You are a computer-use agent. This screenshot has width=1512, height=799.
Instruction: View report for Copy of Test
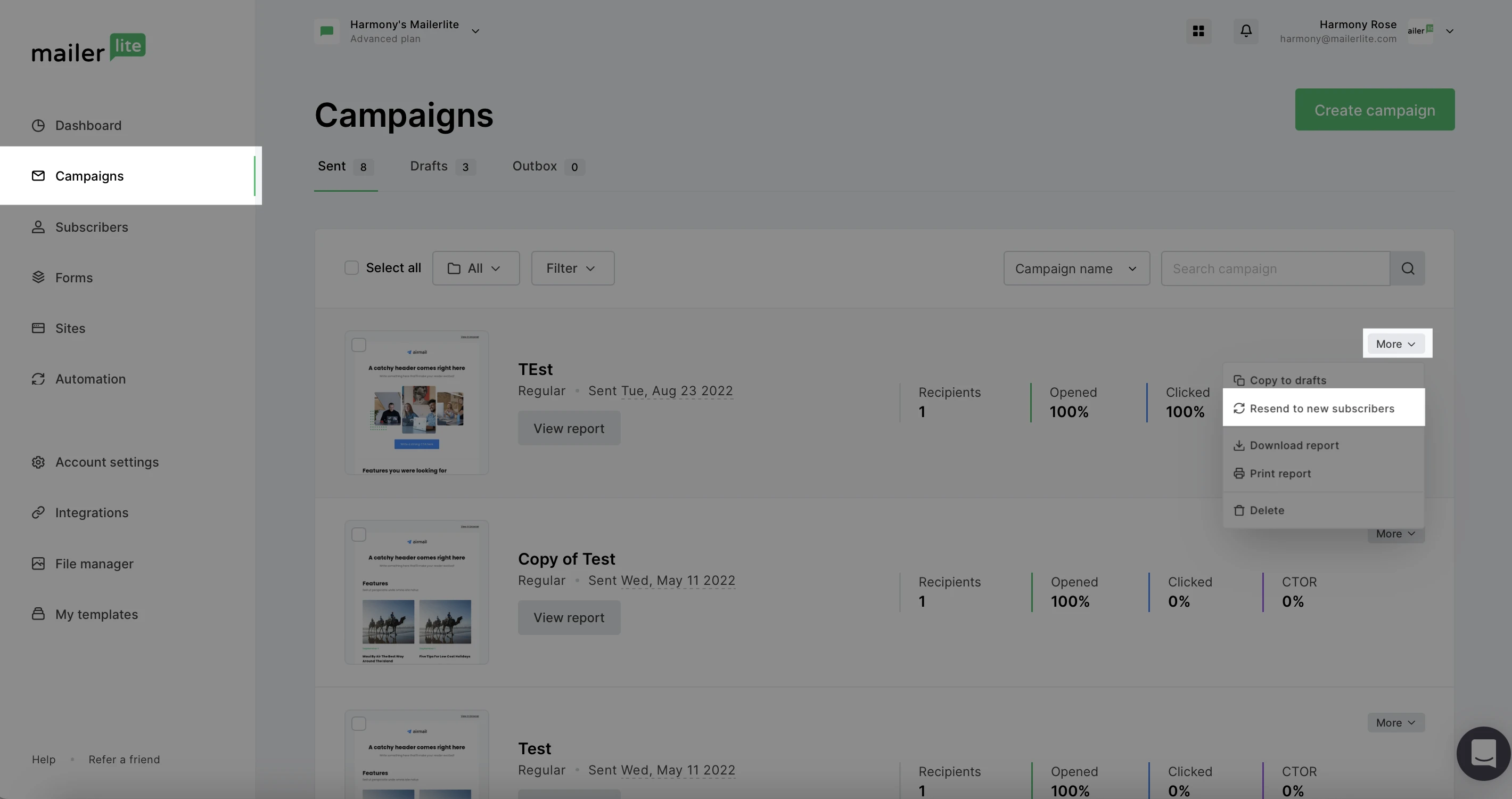point(568,617)
